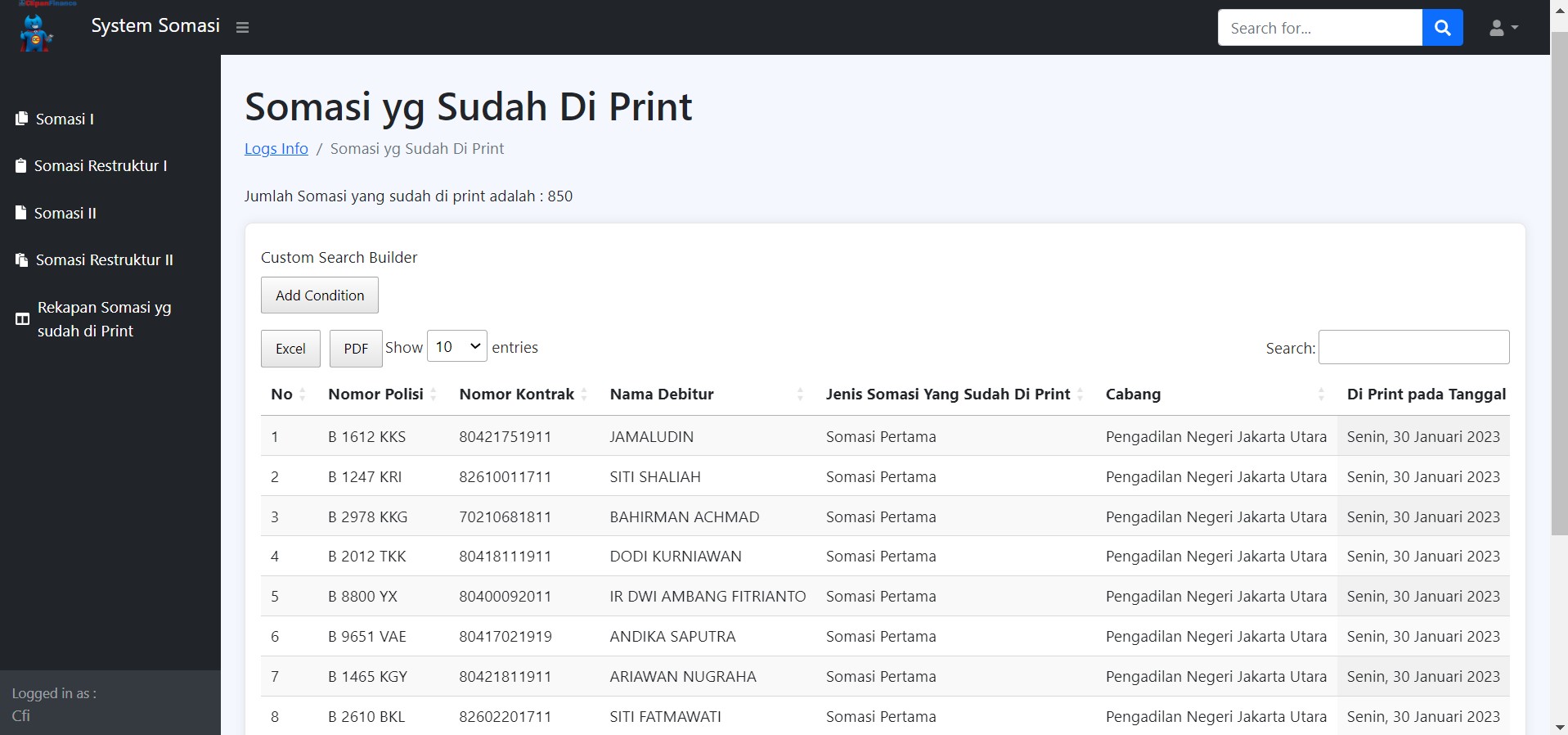Click the Somasi II file icon
This screenshot has width=1568, height=735.
coord(21,213)
